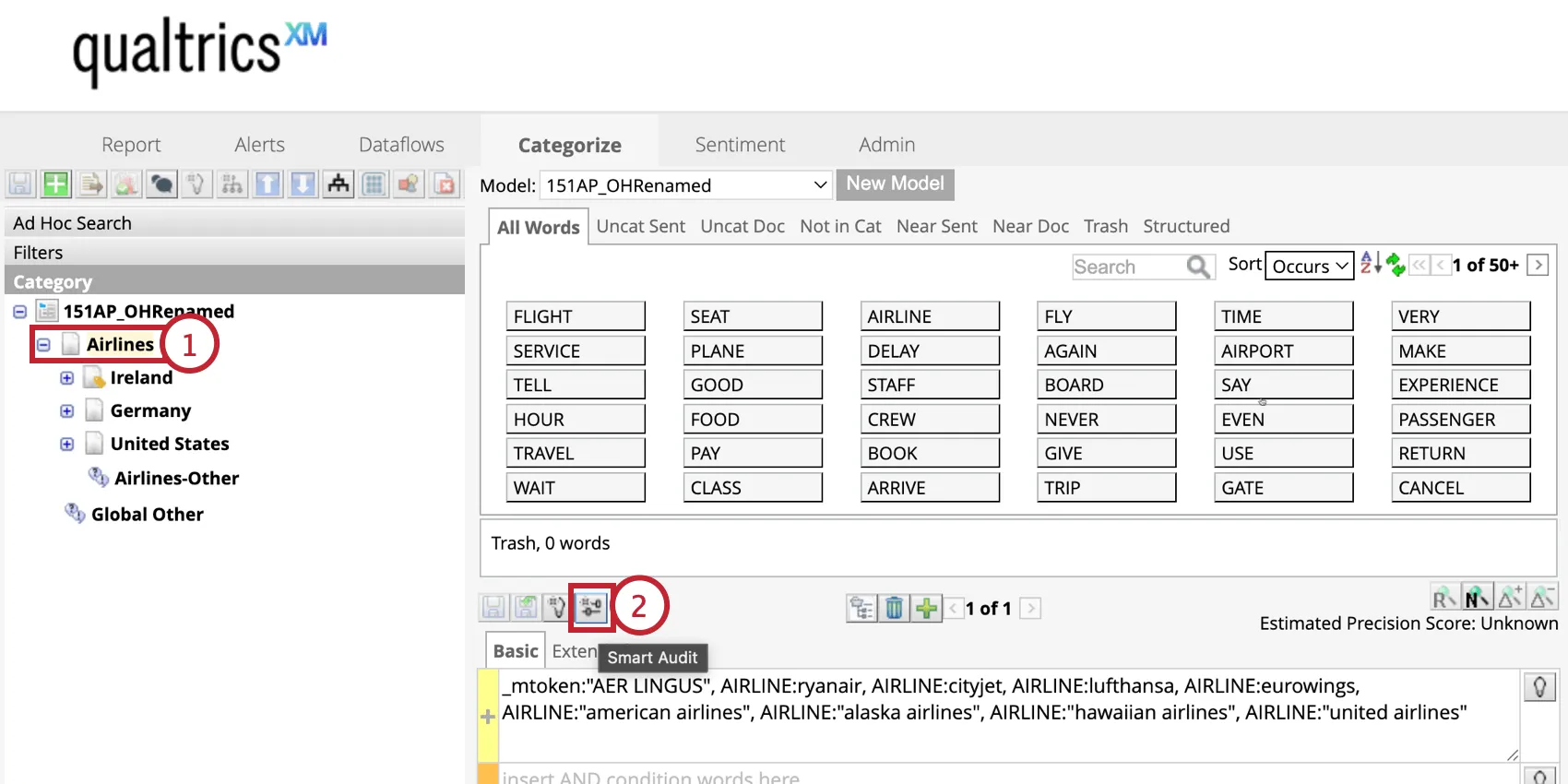Click the blue trash can icon
This screenshot has width=1568, height=784.
(x=894, y=608)
